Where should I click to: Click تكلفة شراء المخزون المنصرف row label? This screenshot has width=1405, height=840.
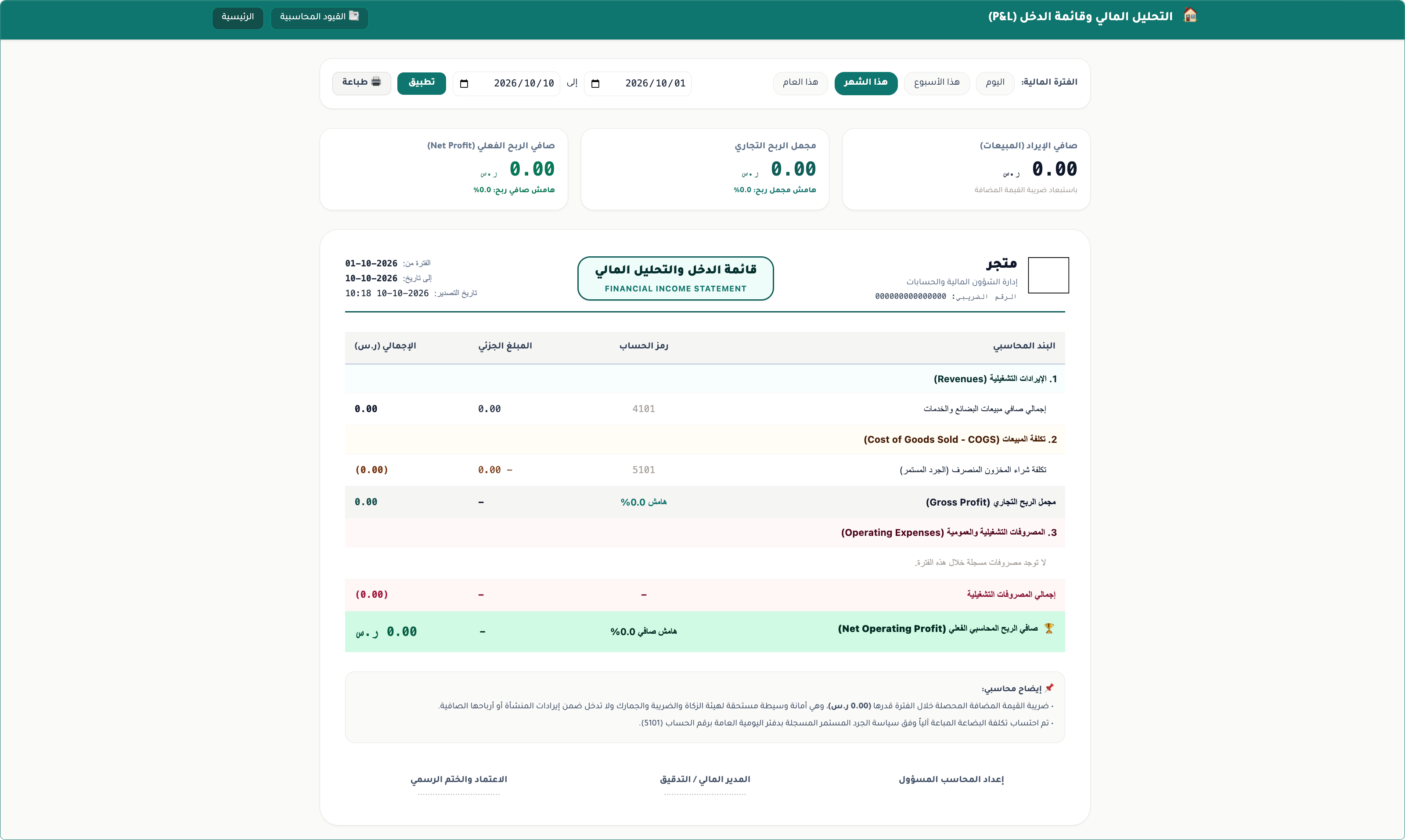(x=973, y=470)
